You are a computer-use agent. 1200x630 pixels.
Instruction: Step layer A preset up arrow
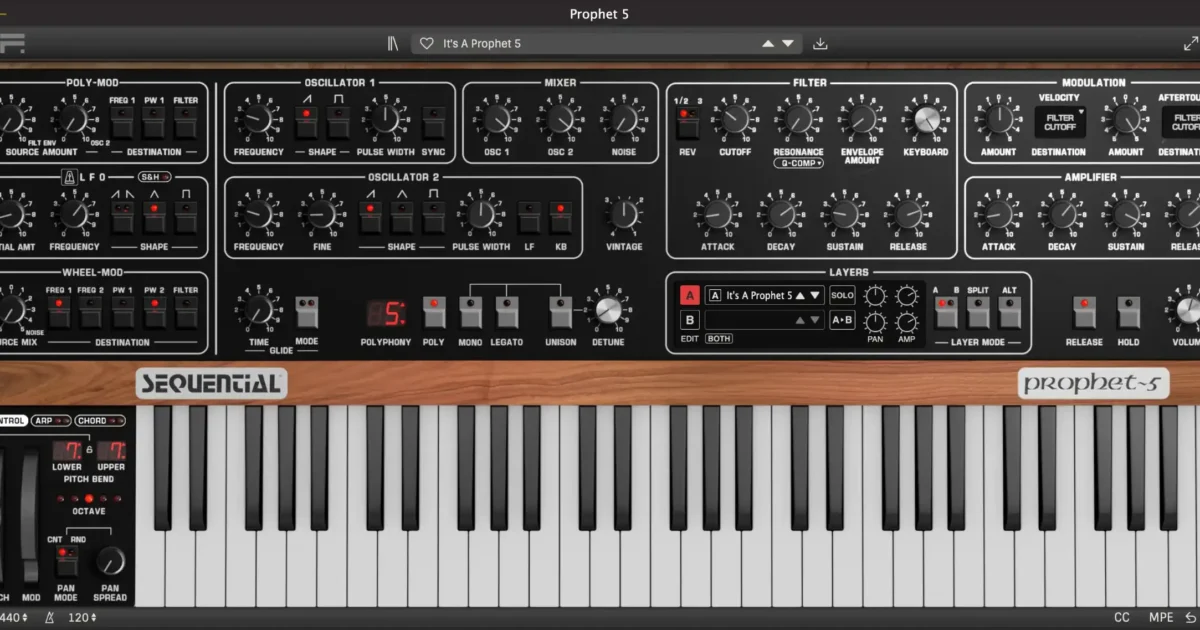pos(800,295)
